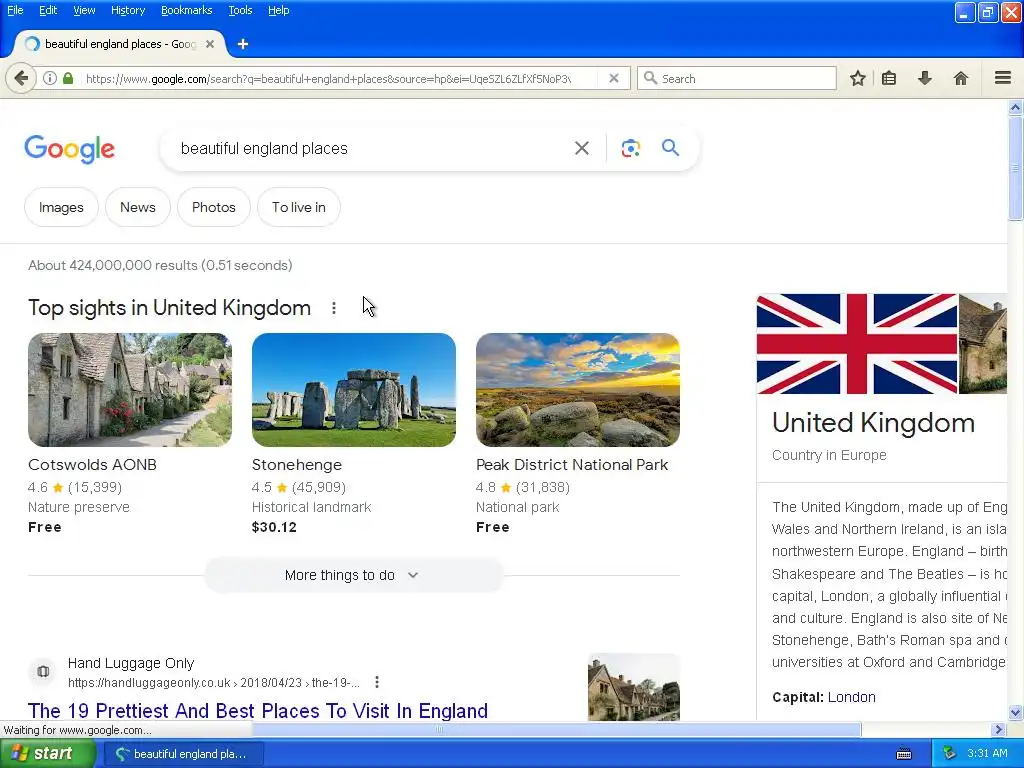Open site information icon in address bar
This screenshot has height=768, width=1024.
(x=50, y=78)
